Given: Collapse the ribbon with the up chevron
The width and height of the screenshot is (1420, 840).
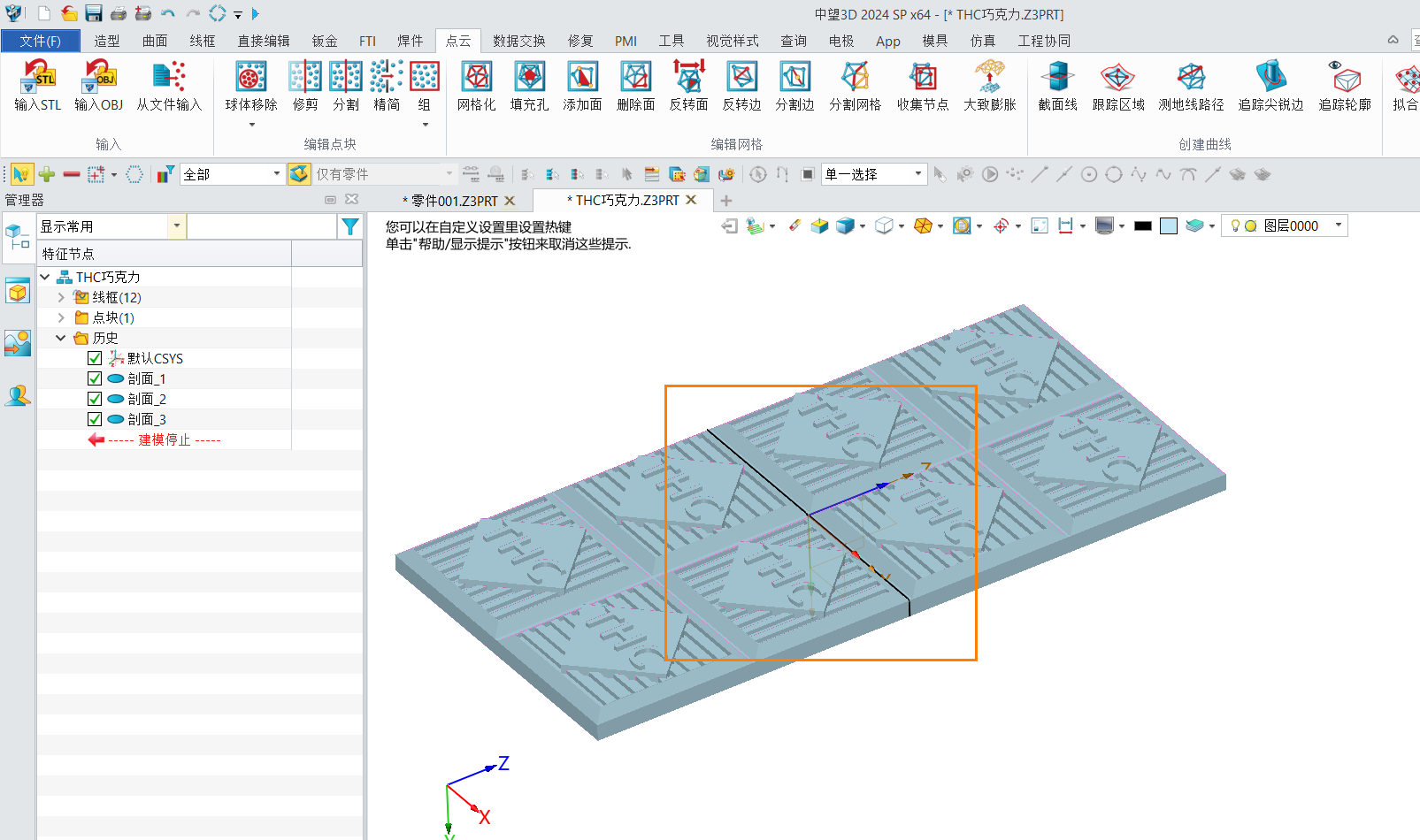Looking at the screenshot, I should tap(1393, 40).
